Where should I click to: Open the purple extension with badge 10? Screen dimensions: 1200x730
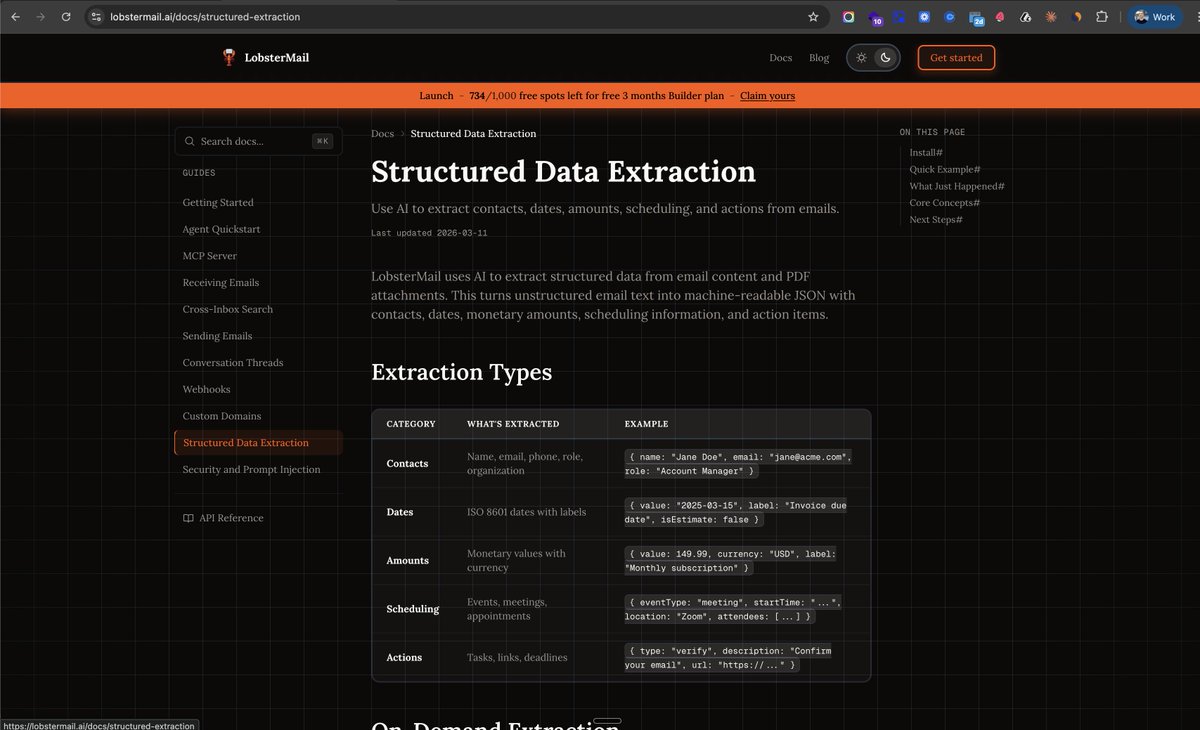[x=875, y=18]
